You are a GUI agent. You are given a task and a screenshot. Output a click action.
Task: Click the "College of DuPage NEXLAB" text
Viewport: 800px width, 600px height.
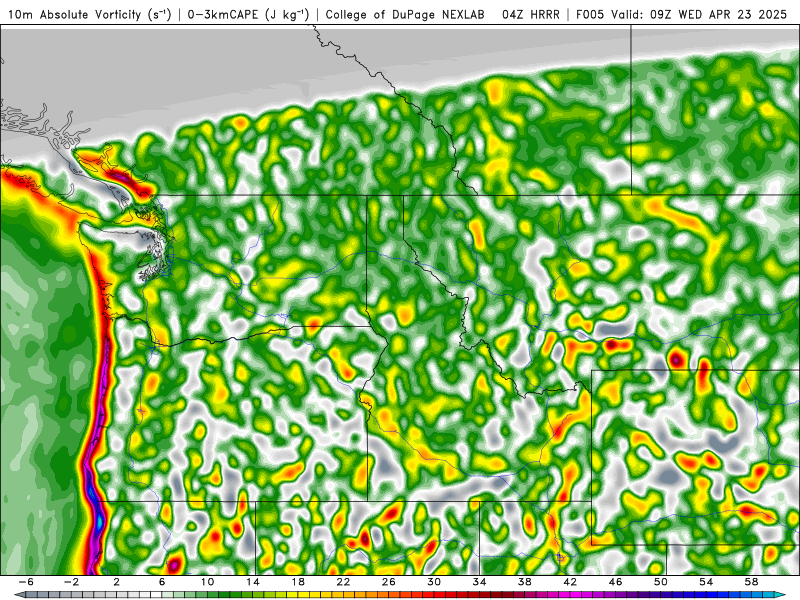(x=405, y=15)
